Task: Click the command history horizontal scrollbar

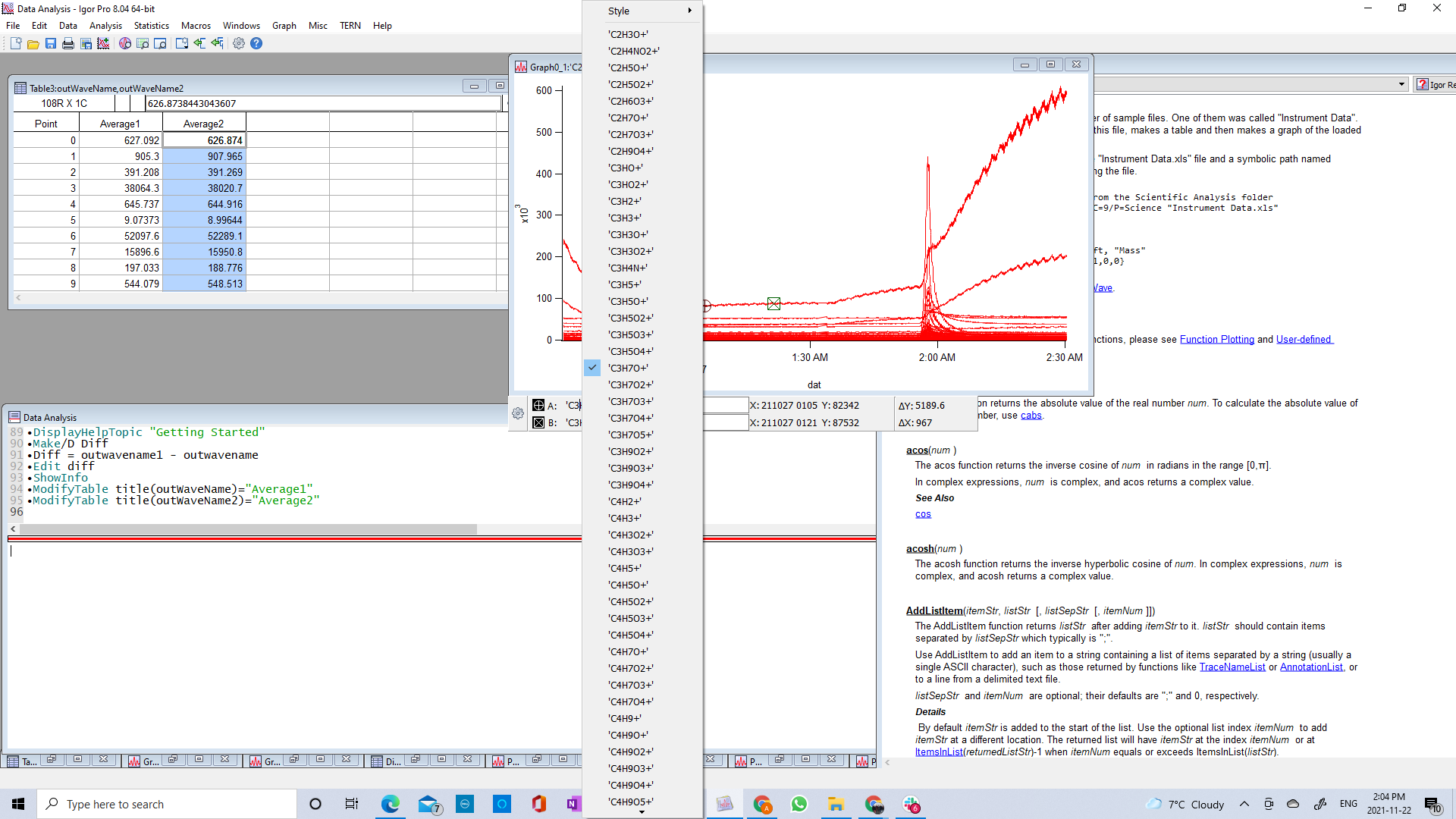Action: (x=248, y=529)
